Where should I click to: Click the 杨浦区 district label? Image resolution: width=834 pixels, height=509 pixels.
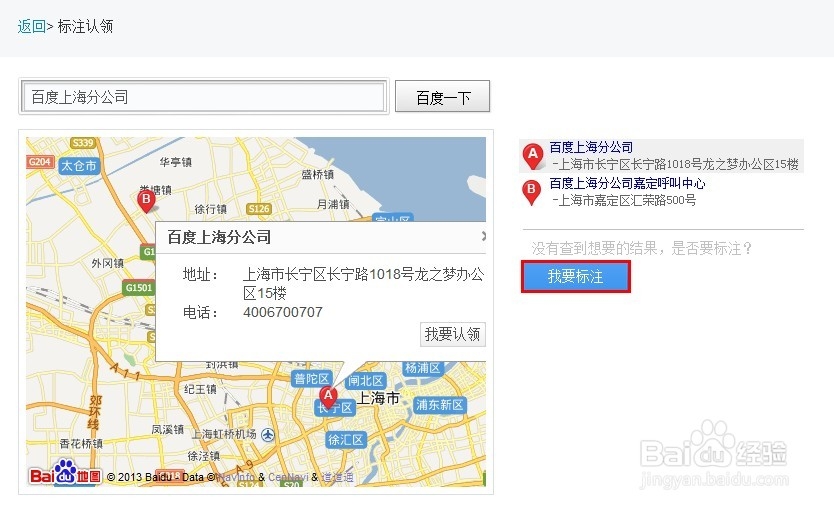(422, 368)
